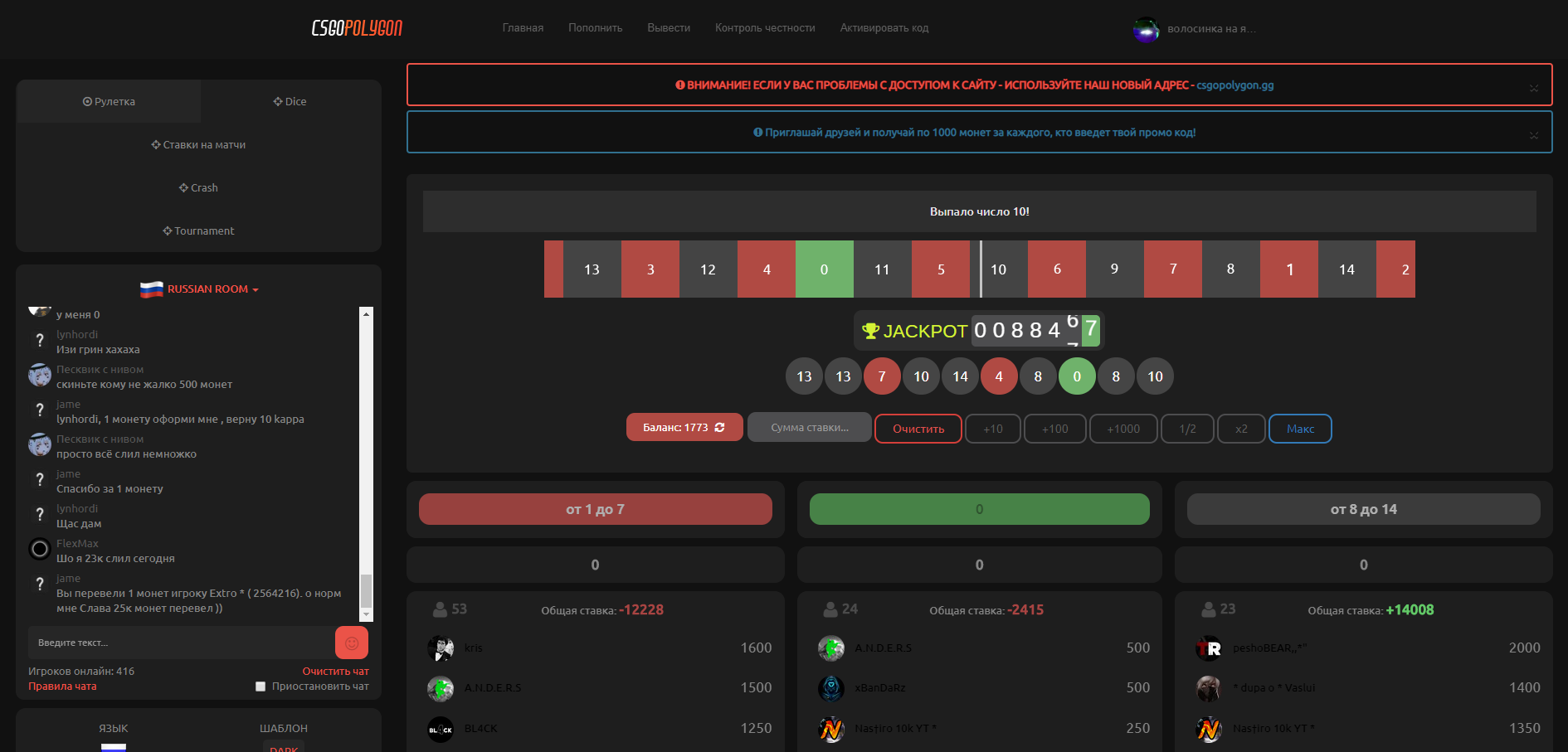Dismiss the blue promo code banner
The width and height of the screenshot is (1568, 752).
(x=1534, y=135)
